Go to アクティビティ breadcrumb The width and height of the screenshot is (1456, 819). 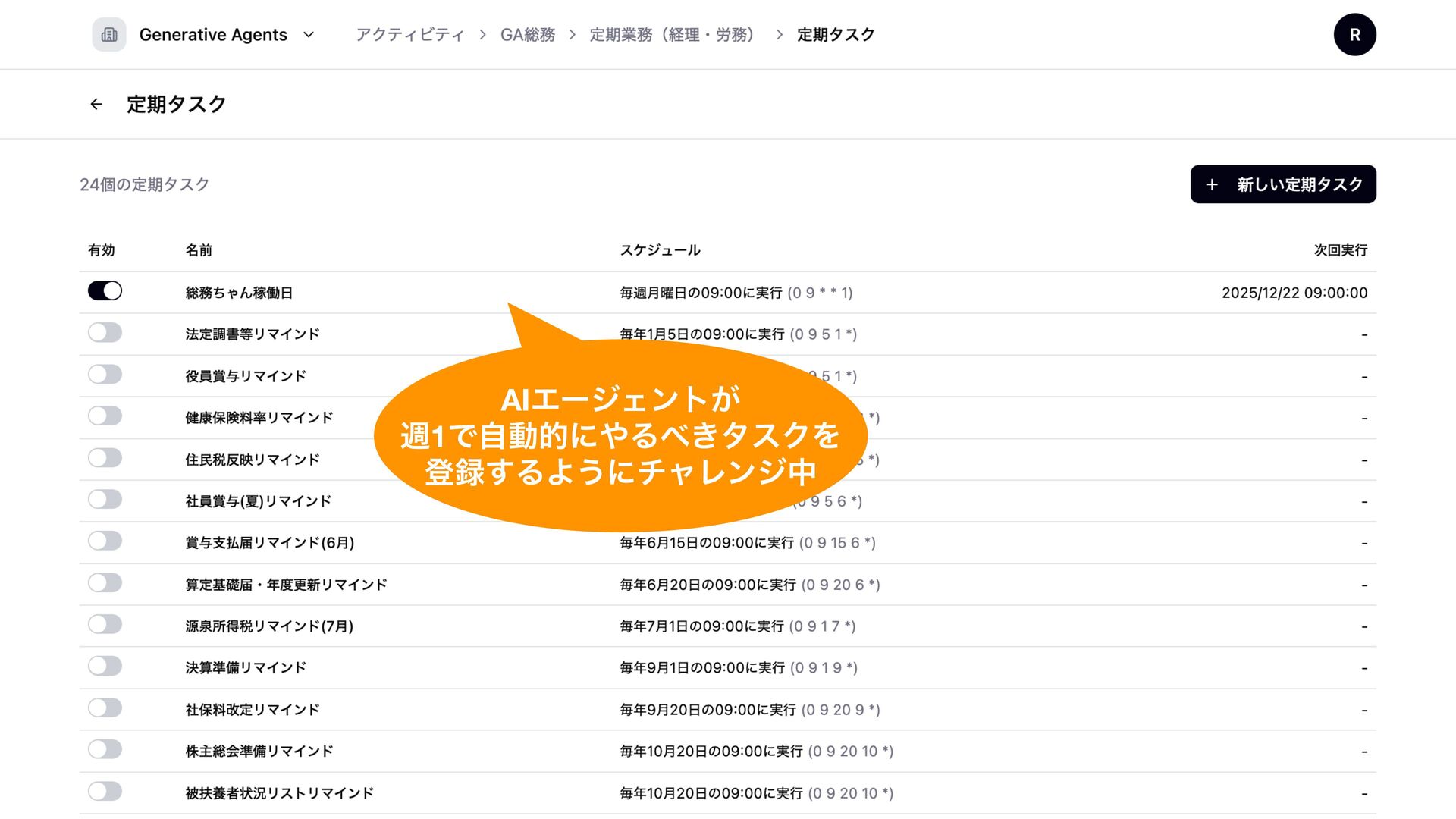(x=409, y=35)
